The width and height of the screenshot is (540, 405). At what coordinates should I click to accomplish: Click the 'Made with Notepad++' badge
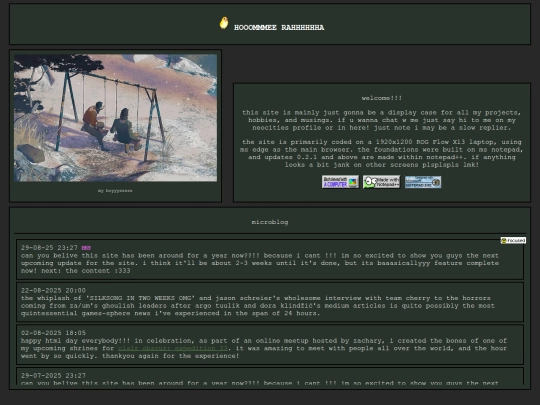pos(382,182)
